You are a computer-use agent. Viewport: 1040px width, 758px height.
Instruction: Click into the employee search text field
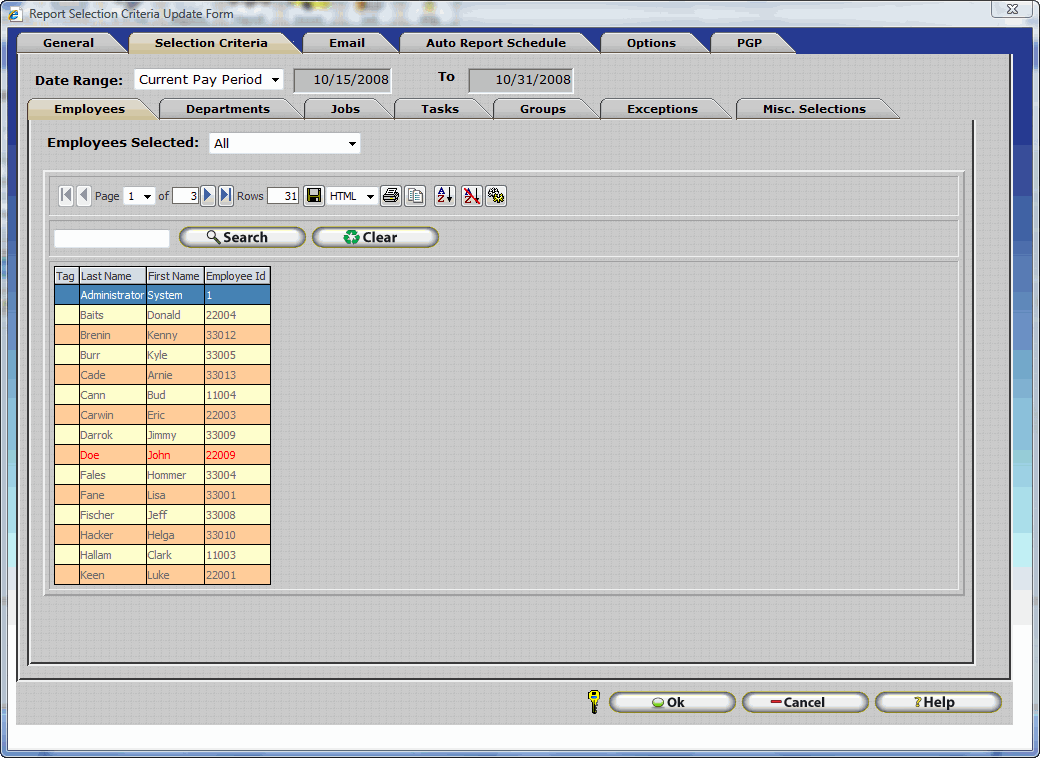coord(112,238)
